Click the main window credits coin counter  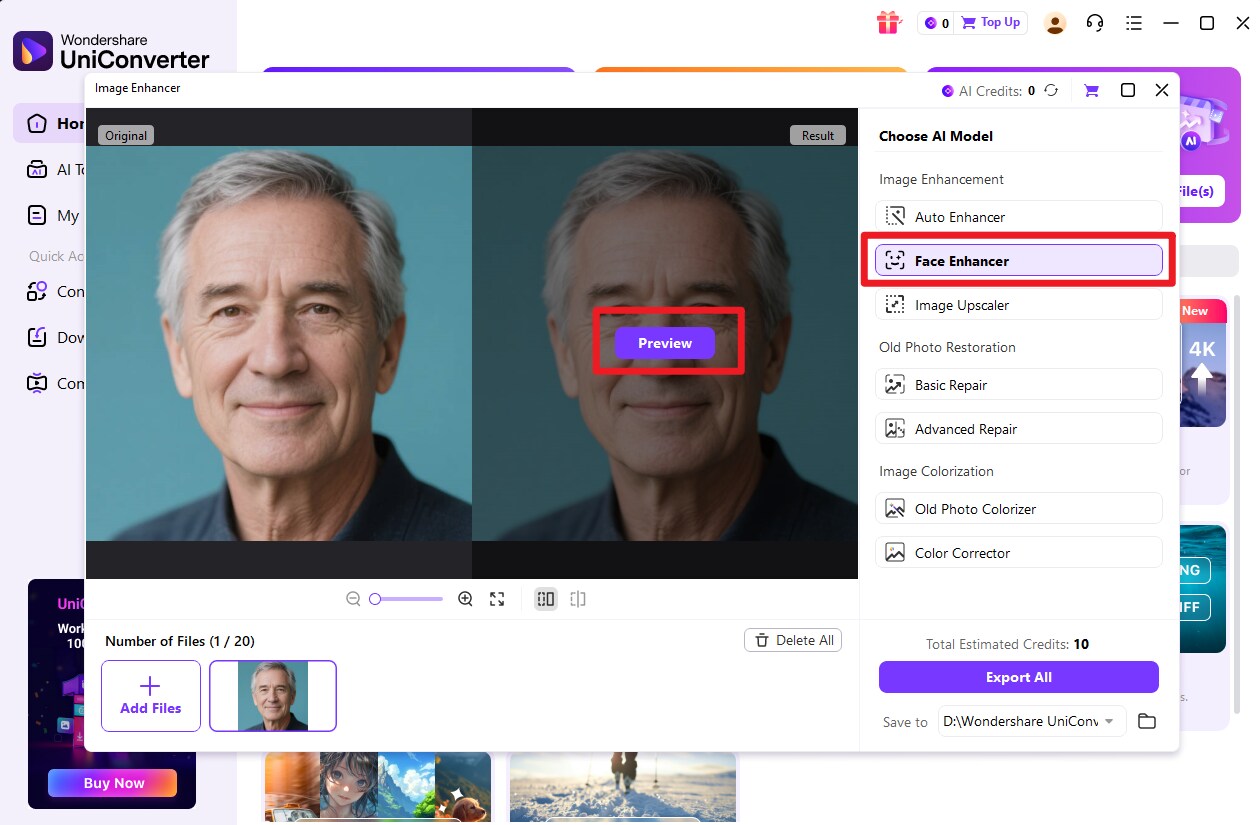937,23
